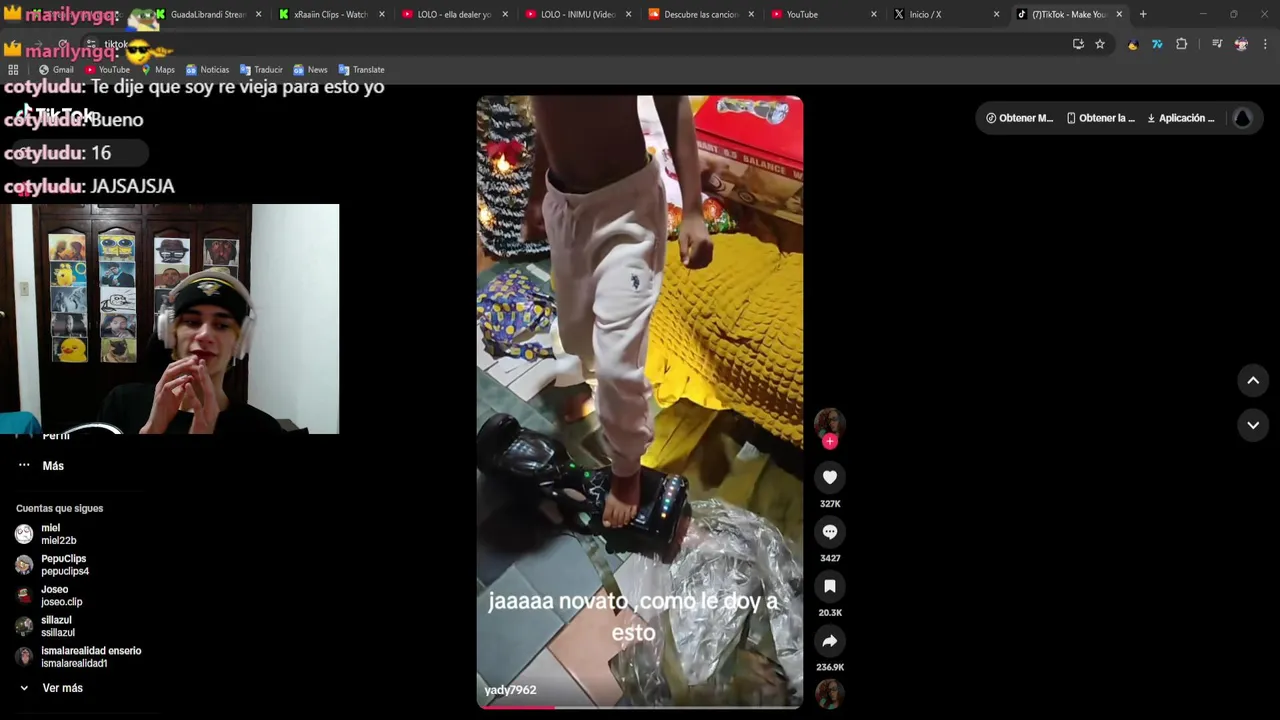Screen dimensions: 1280x720
Task: Switch to LOLO - INIMU video tab
Action: click(577, 14)
